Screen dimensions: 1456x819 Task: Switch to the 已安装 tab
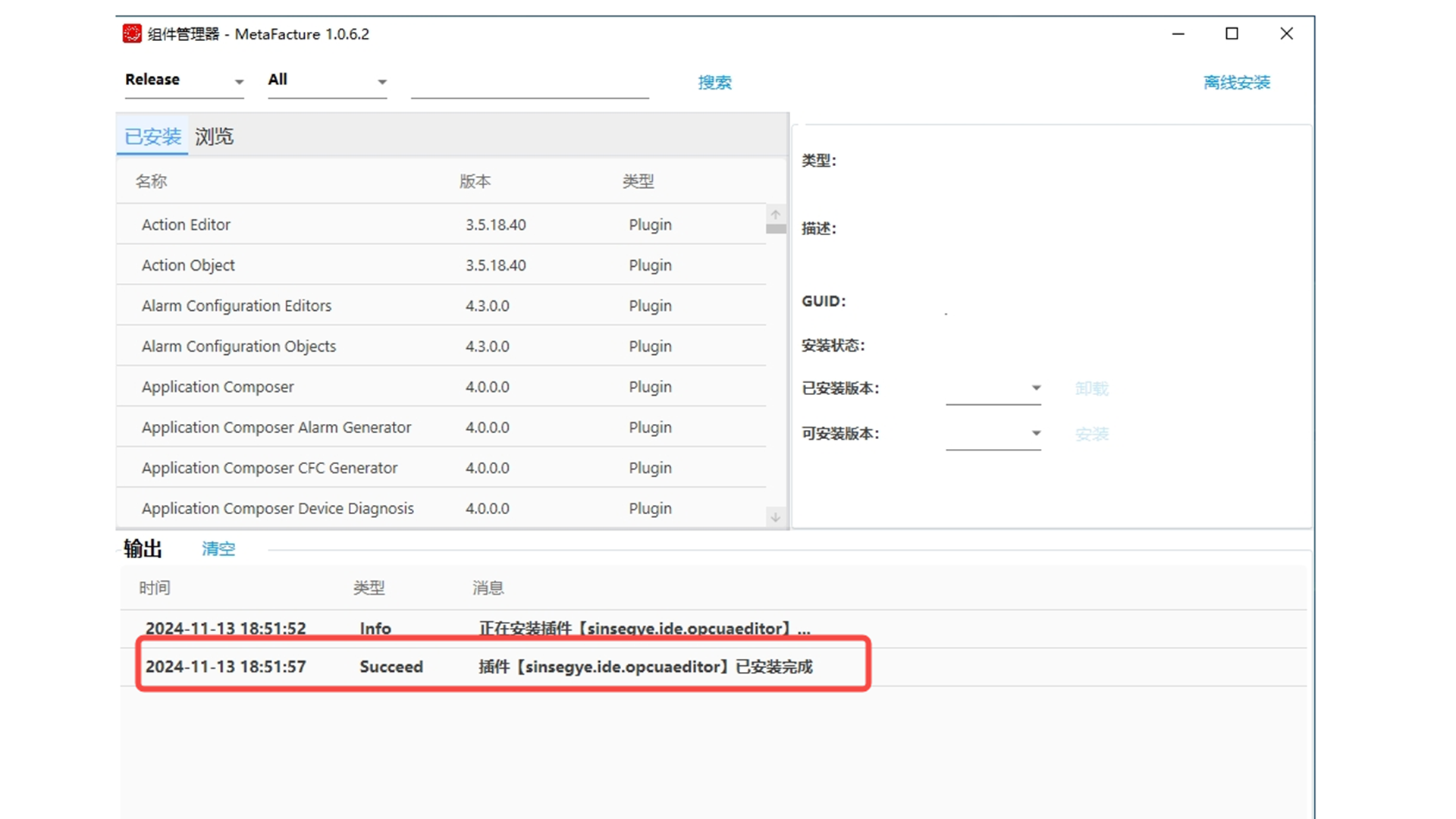[x=152, y=136]
